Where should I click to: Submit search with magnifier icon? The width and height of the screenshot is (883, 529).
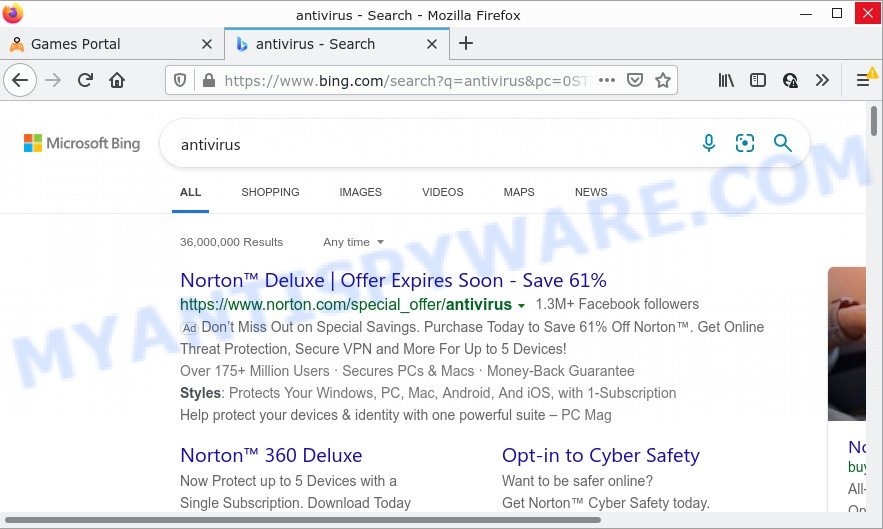point(783,143)
